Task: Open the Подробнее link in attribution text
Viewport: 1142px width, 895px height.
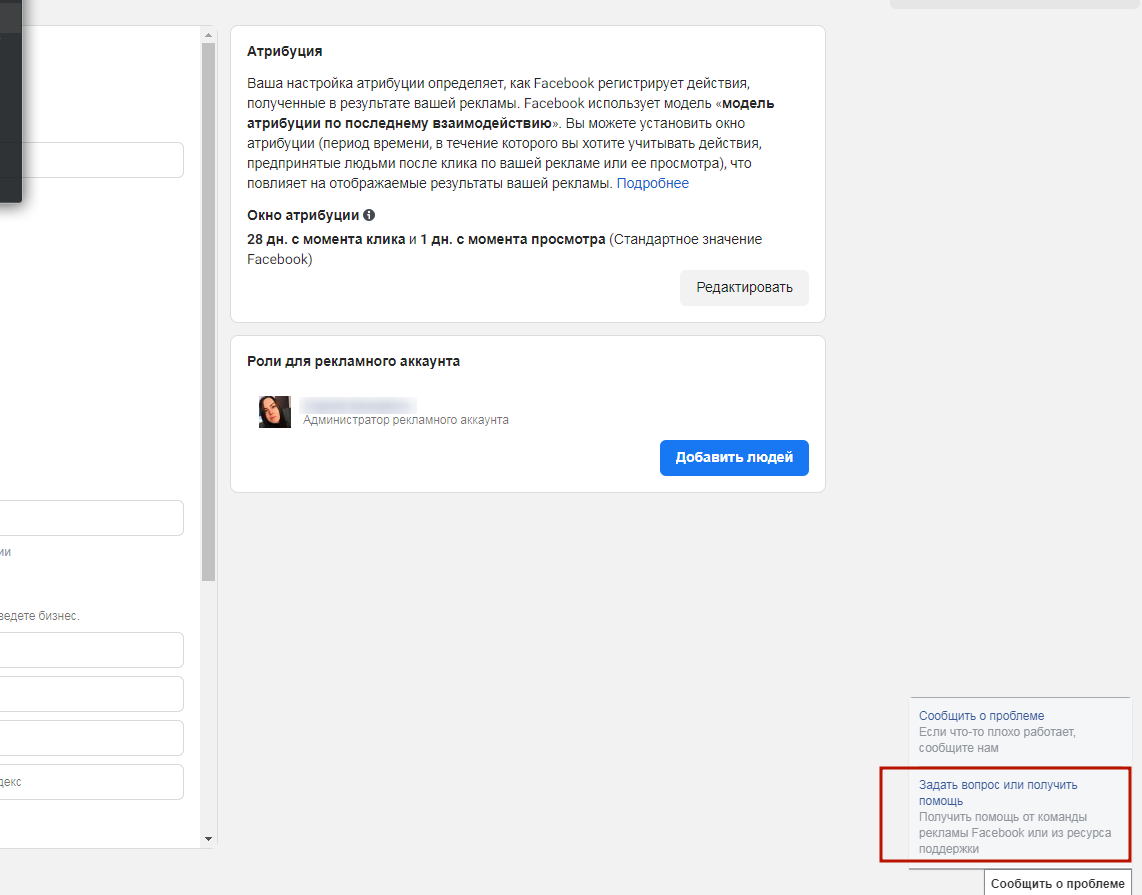Action: tap(653, 184)
